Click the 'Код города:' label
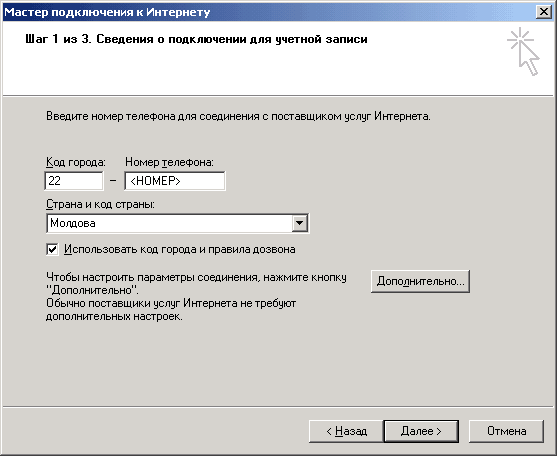 pos(76,162)
